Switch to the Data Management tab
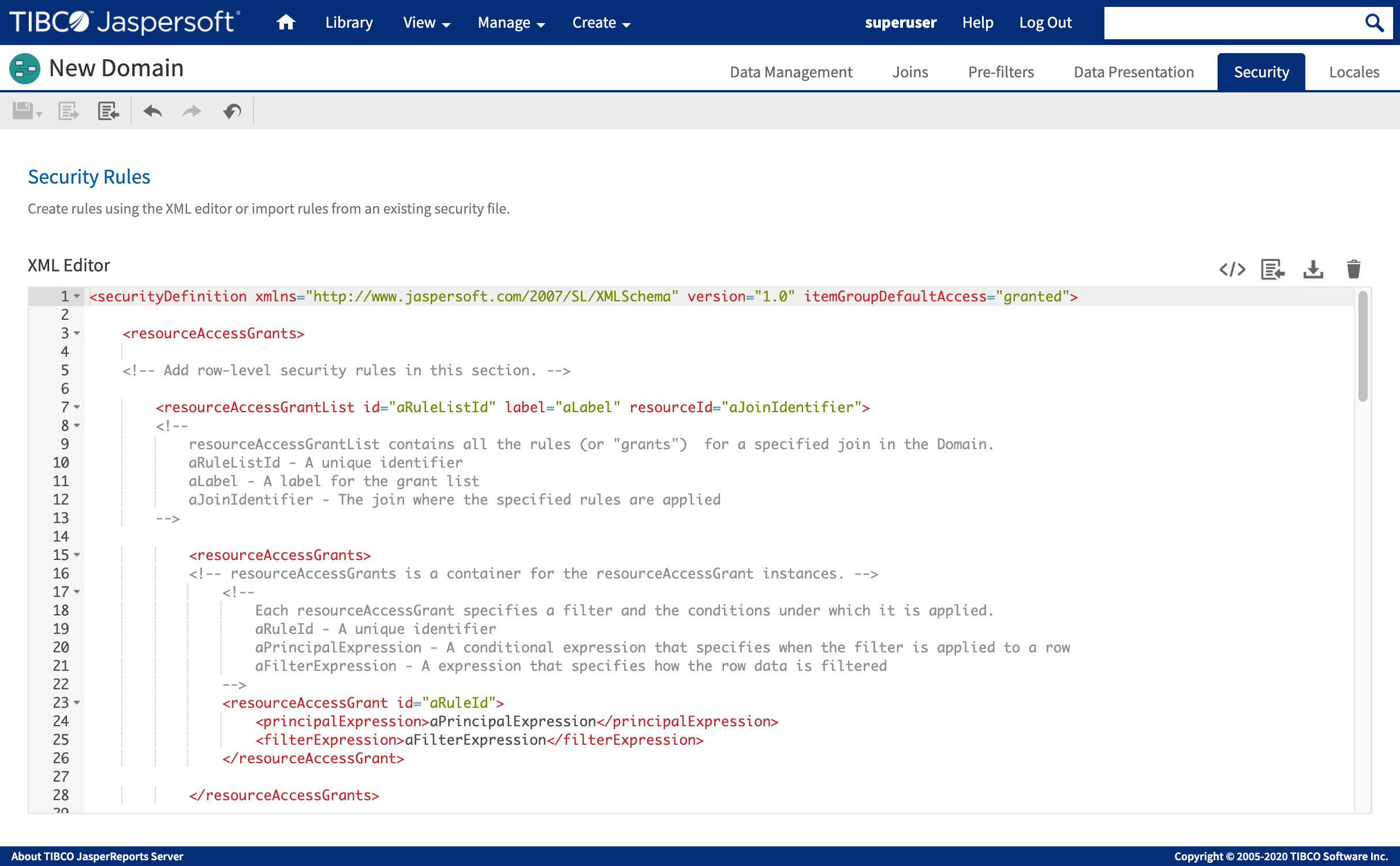Image resolution: width=1400 pixels, height=866 pixels. pyautogui.click(x=791, y=72)
